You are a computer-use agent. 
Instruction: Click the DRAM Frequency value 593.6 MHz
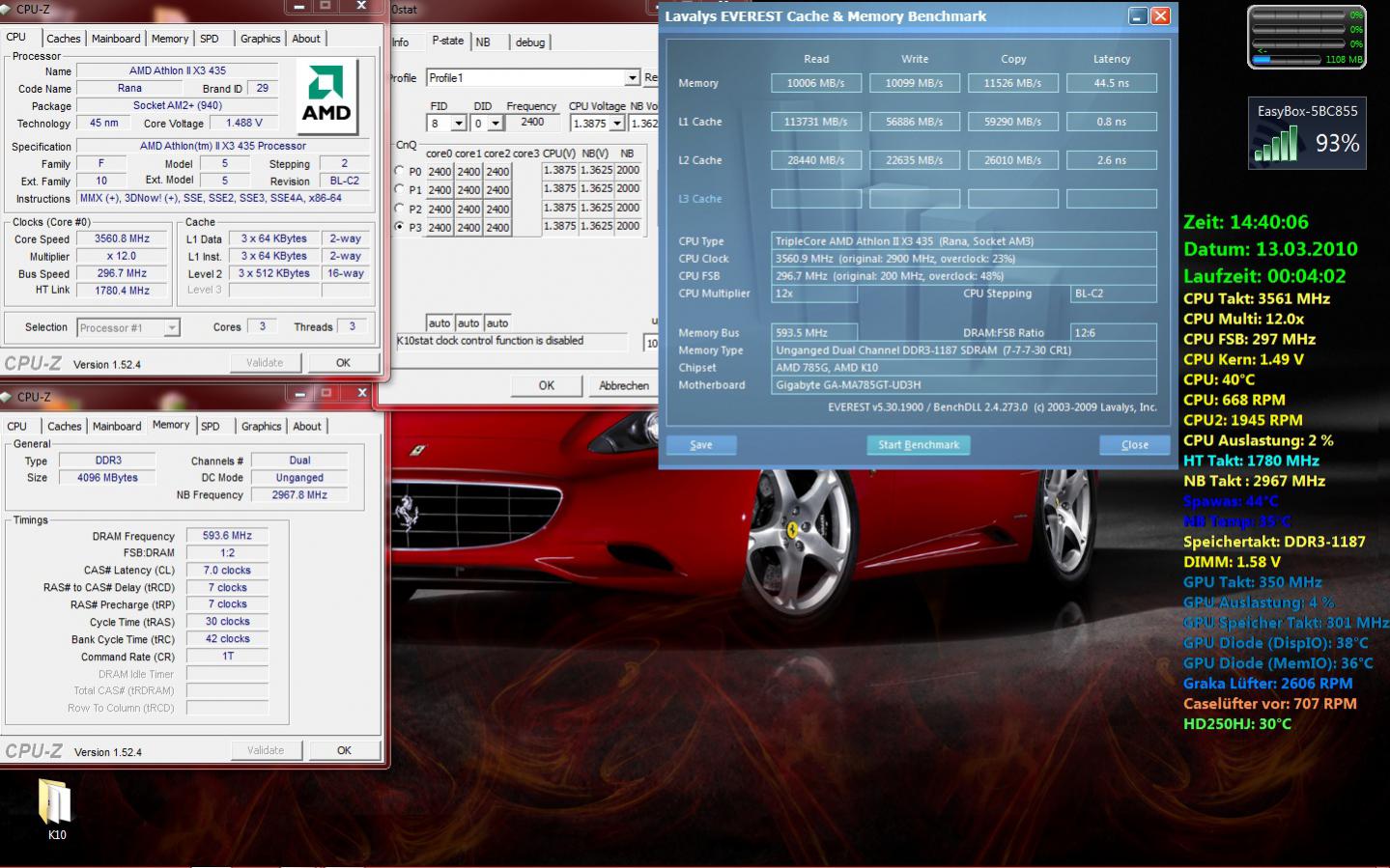pos(227,535)
